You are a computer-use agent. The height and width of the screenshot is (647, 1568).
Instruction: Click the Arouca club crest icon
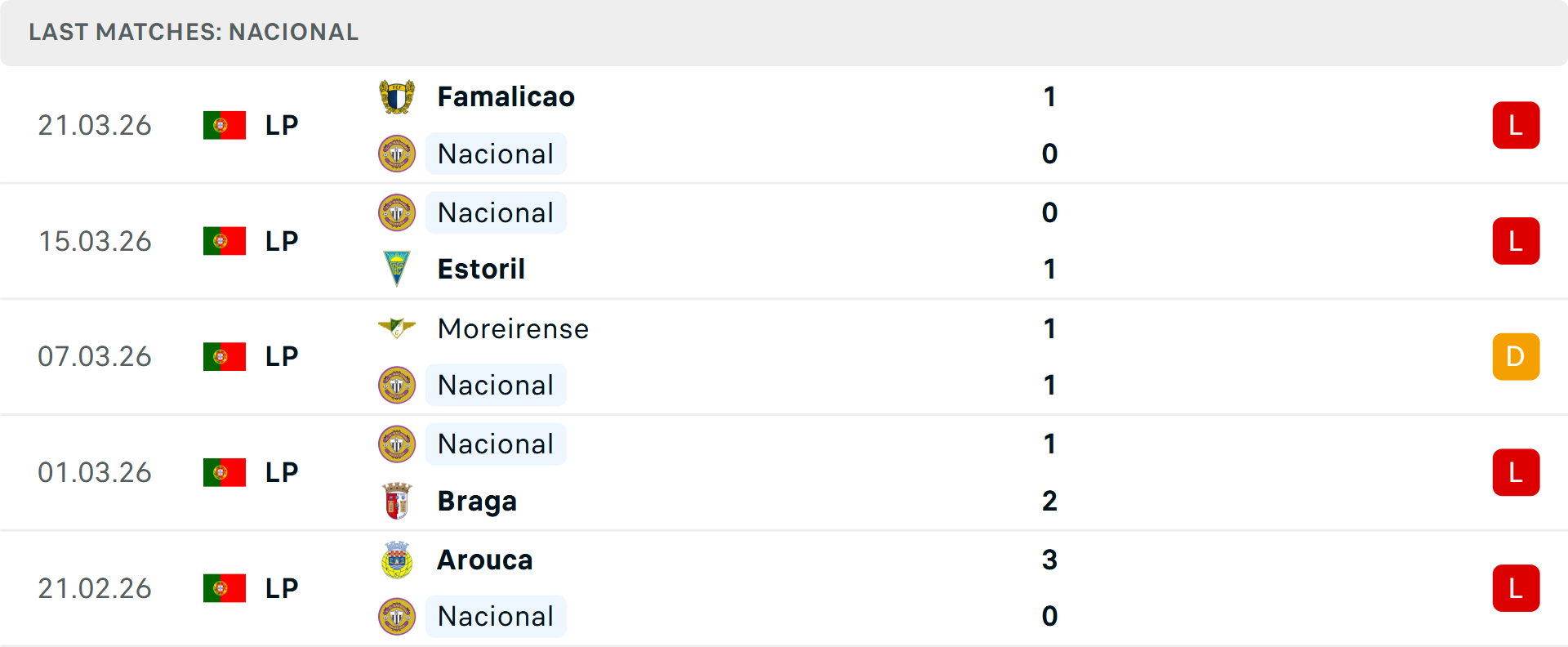point(397,560)
